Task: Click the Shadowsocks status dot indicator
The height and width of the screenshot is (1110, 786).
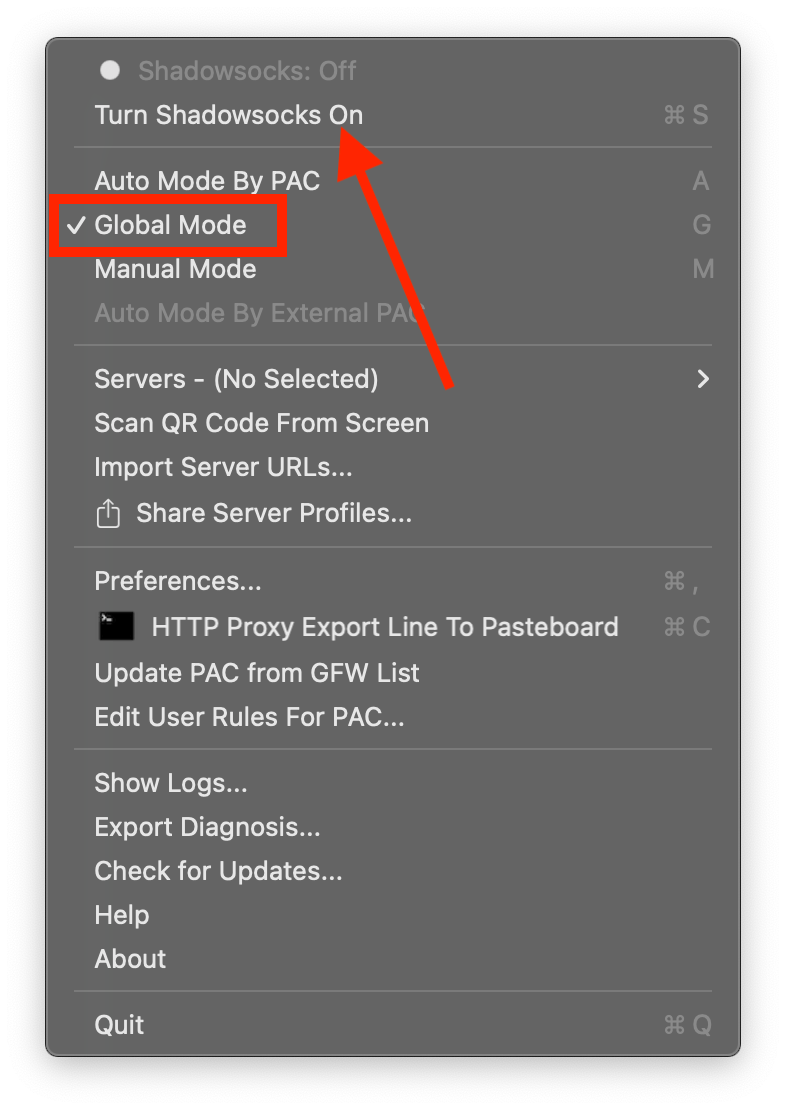Action: click(110, 70)
